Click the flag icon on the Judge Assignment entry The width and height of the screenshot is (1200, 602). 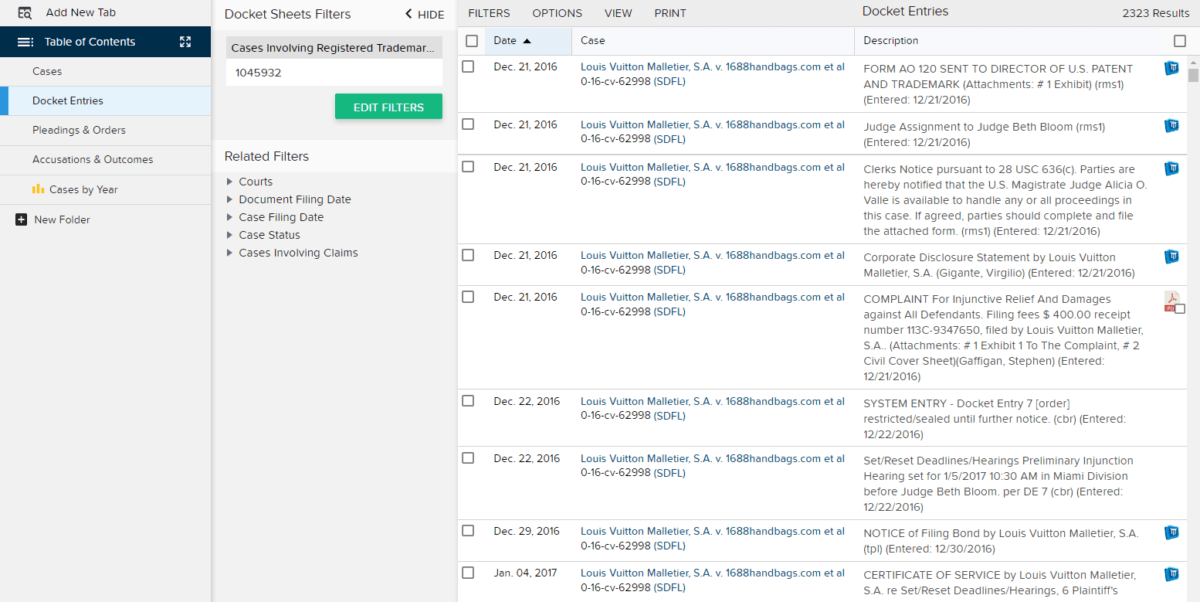1171,126
